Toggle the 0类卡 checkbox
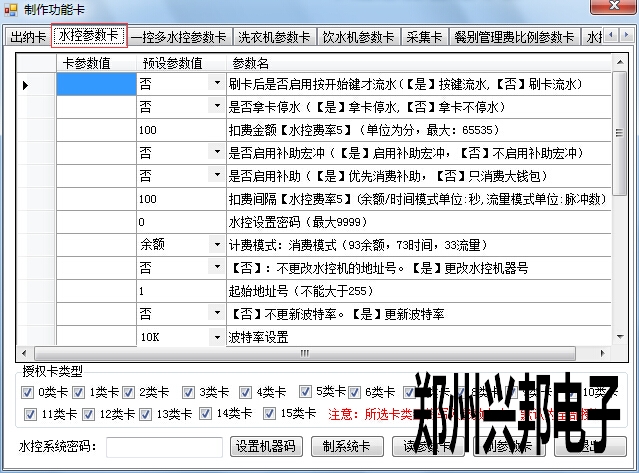This screenshot has height=473, width=639. pos(27,392)
